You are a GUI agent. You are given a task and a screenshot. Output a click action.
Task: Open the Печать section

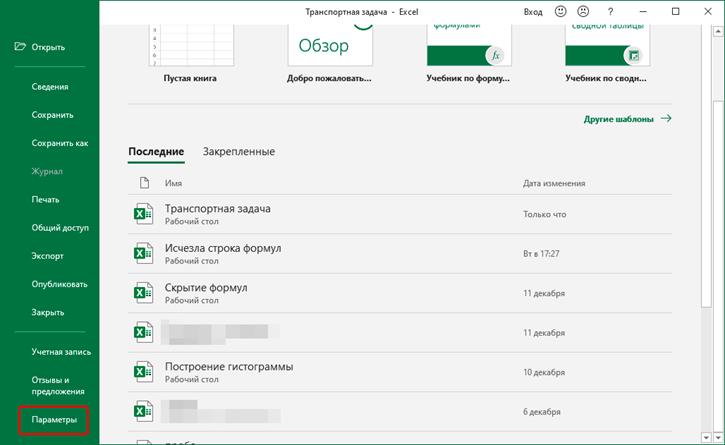click(x=45, y=199)
